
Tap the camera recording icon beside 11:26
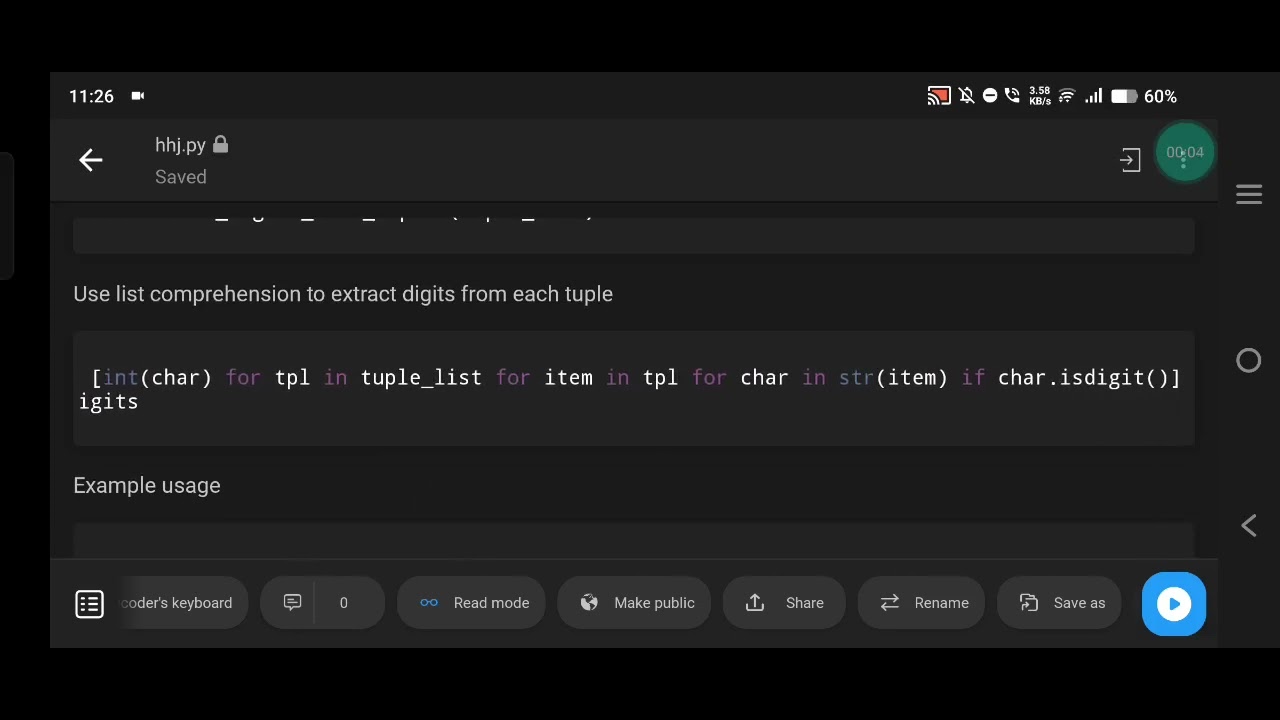coord(138,96)
